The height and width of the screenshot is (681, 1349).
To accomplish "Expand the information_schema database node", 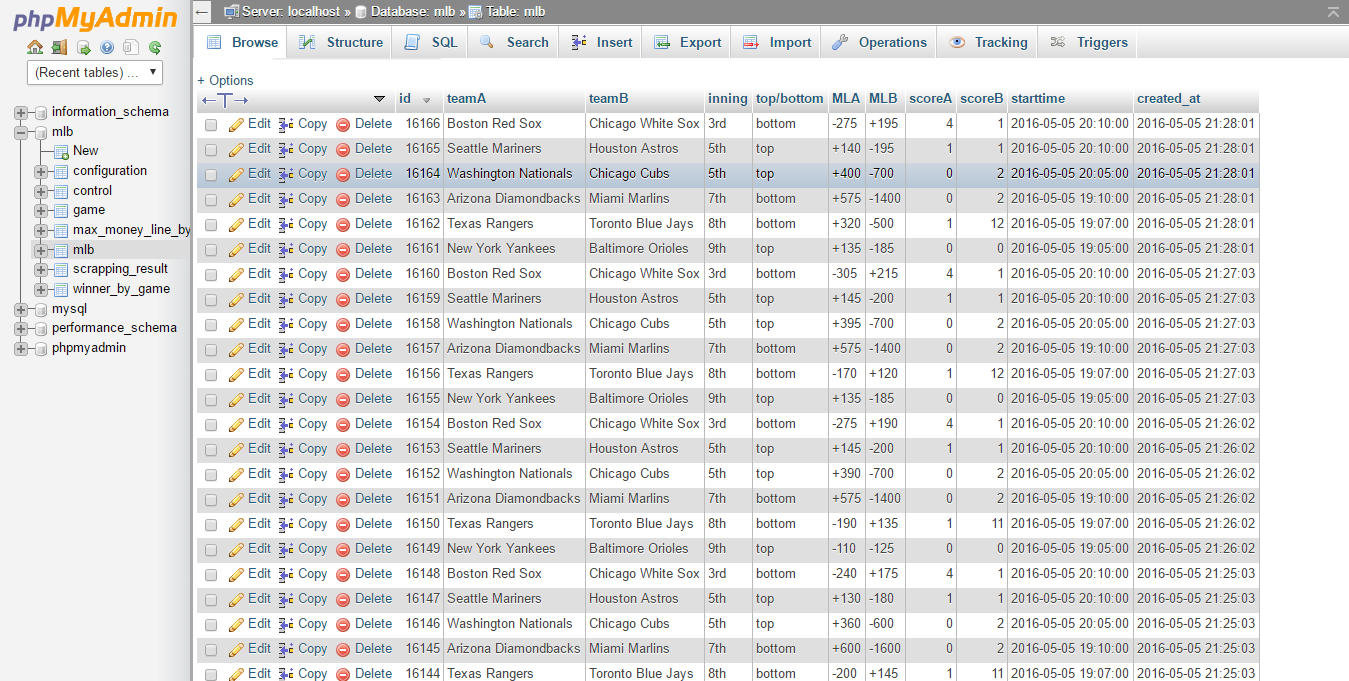I will (21, 112).
